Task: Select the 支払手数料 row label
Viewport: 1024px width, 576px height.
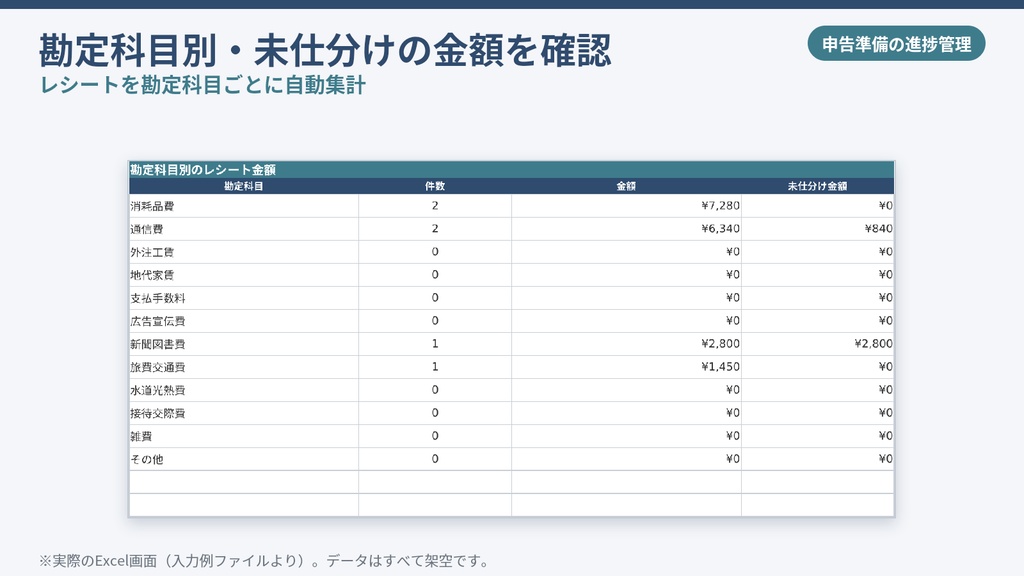Action: click(158, 298)
